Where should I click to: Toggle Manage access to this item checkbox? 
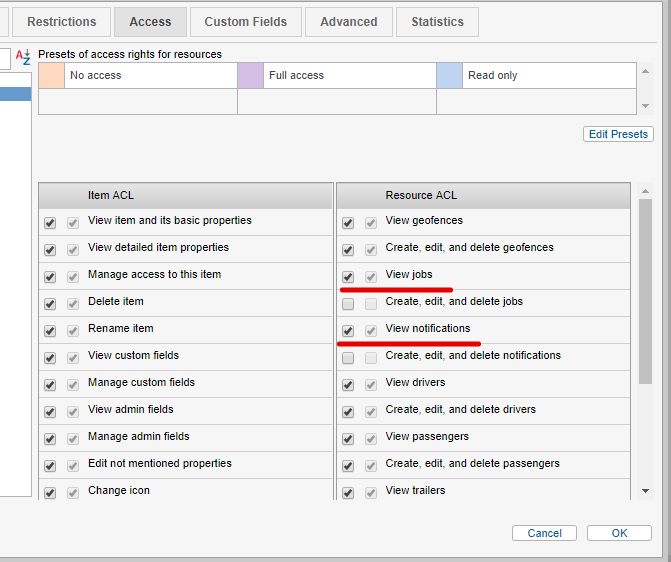(50, 276)
